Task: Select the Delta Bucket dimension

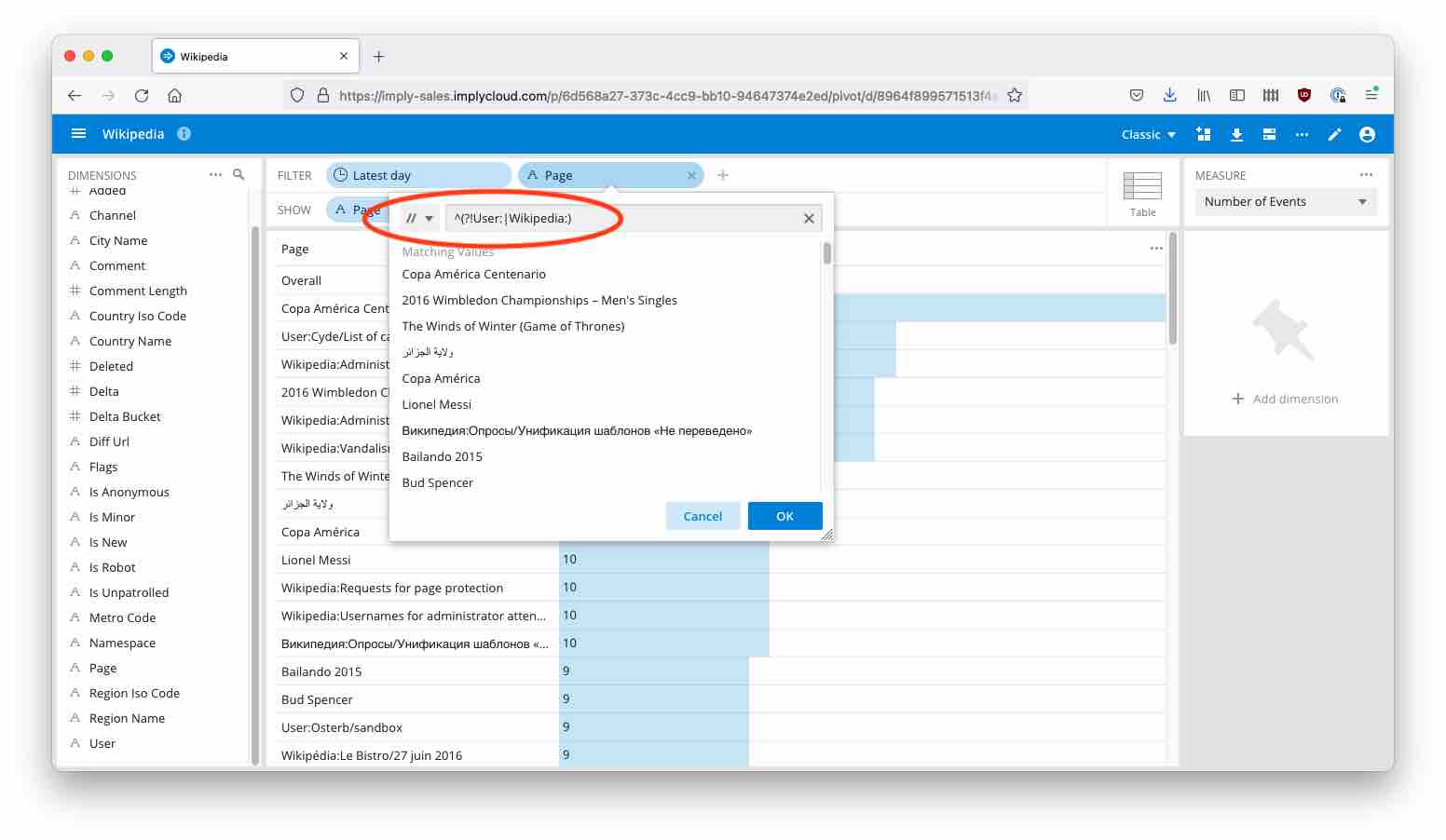Action: [125, 416]
